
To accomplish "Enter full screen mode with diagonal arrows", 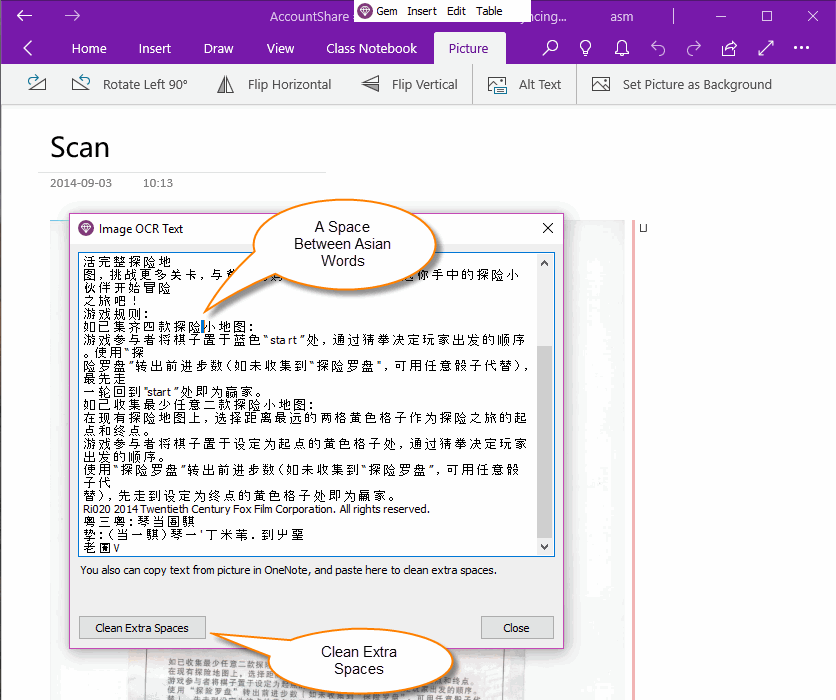I will 766,49.
